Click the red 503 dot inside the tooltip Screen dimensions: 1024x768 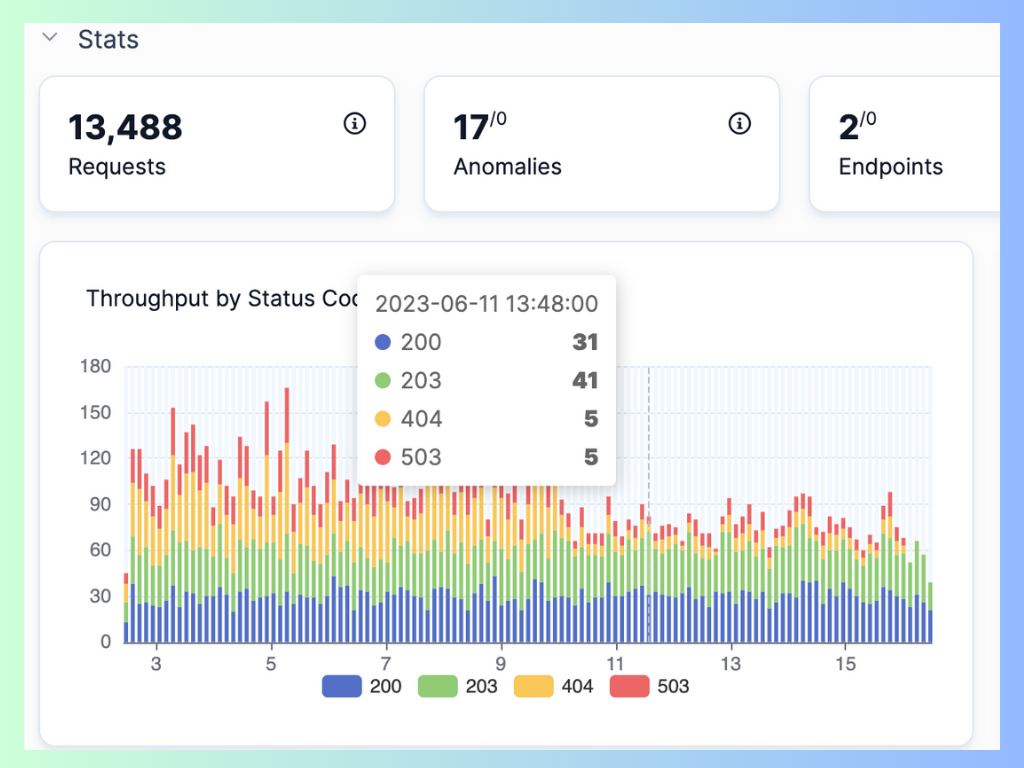[383, 457]
